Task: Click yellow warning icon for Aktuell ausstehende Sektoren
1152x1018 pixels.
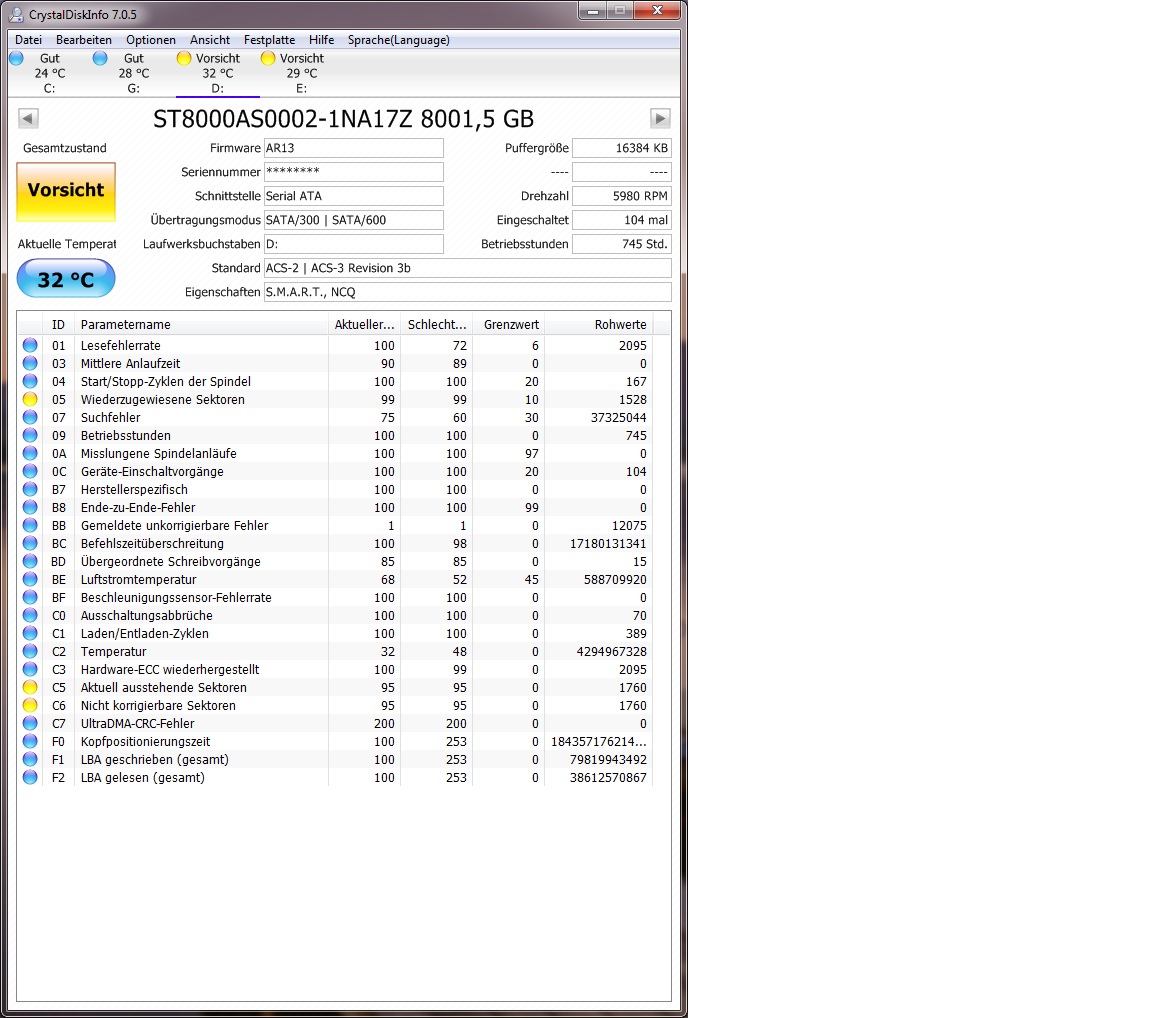Action: pos(30,687)
